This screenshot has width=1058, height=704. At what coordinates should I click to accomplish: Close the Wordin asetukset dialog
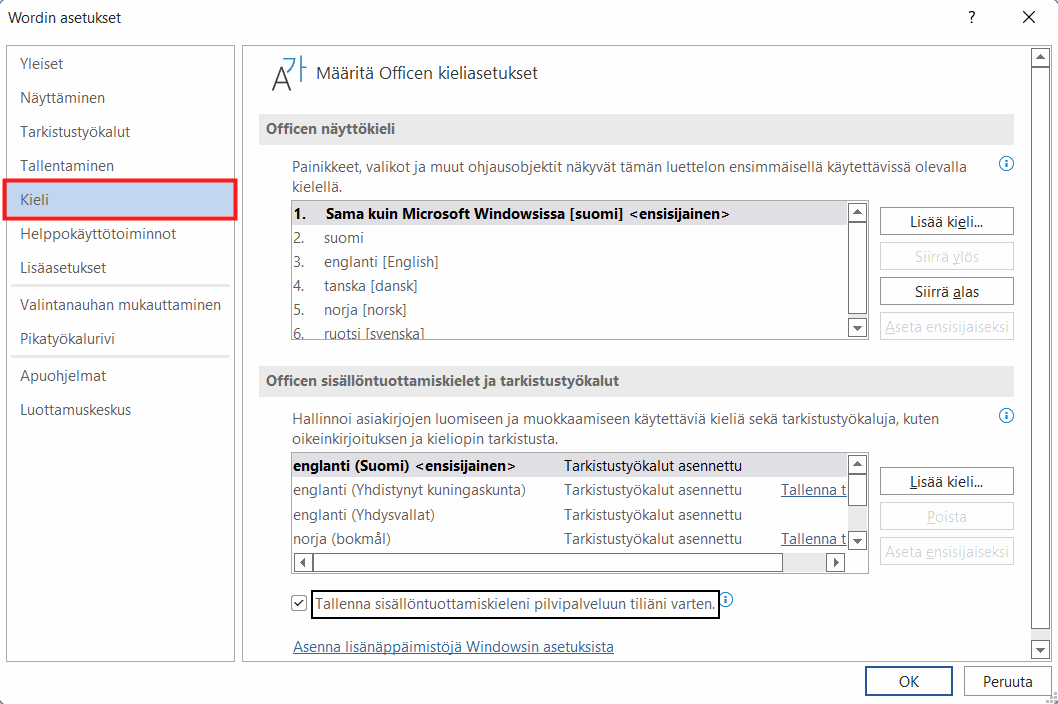[1028, 18]
